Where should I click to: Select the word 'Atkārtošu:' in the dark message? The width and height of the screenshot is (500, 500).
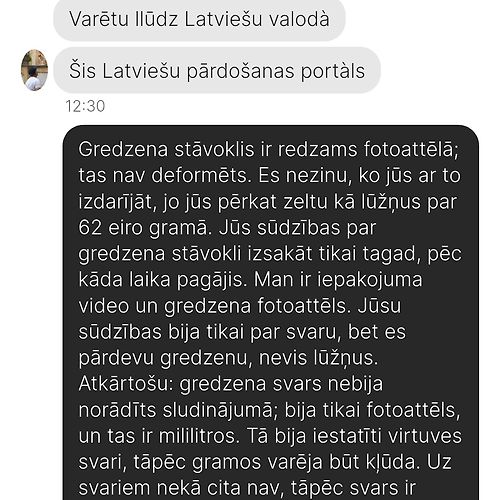pyautogui.click(x=127, y=384)
